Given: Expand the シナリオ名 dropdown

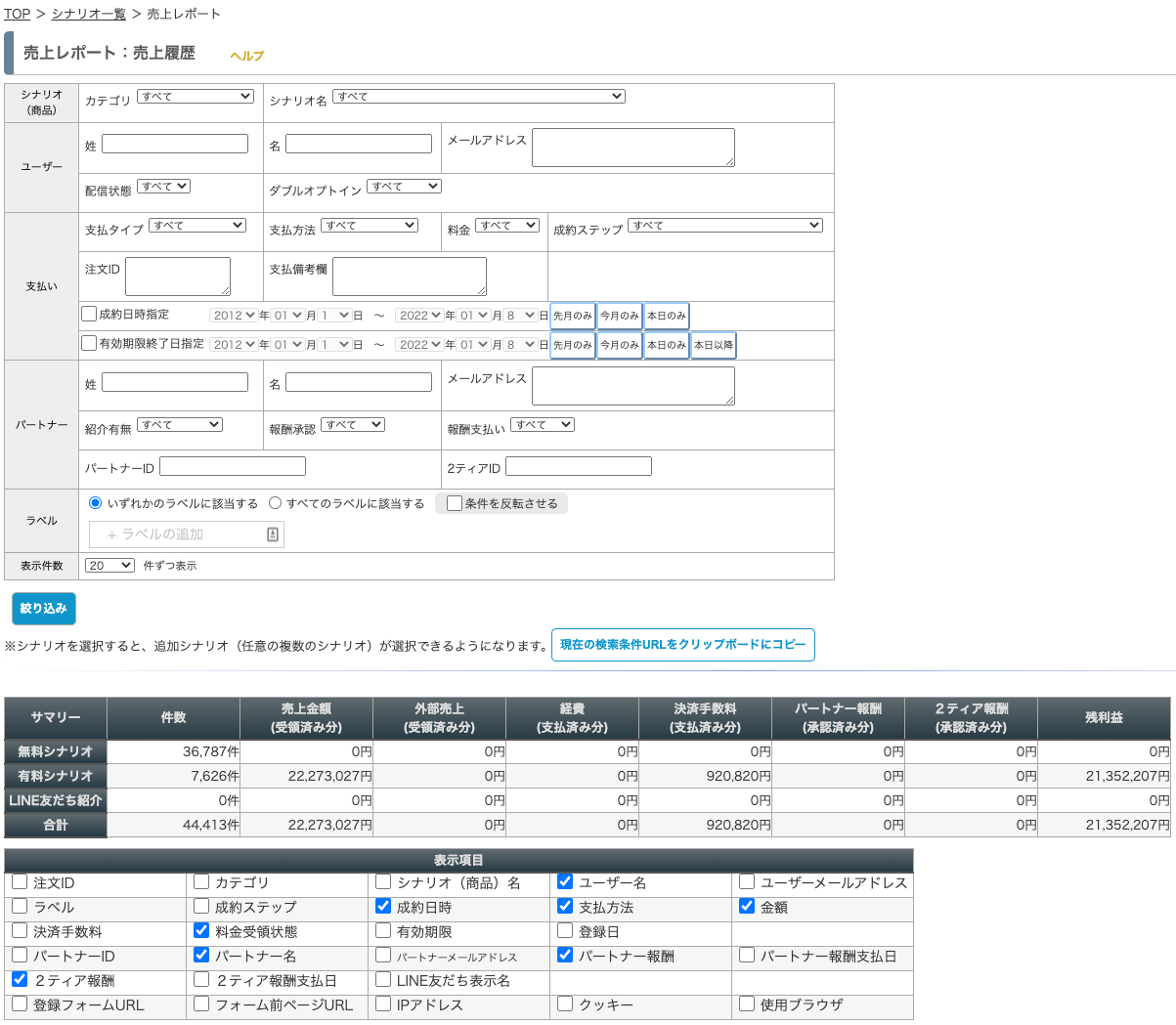Looking at the screenshot, I should pyautogui.click(x=478, y=97).
